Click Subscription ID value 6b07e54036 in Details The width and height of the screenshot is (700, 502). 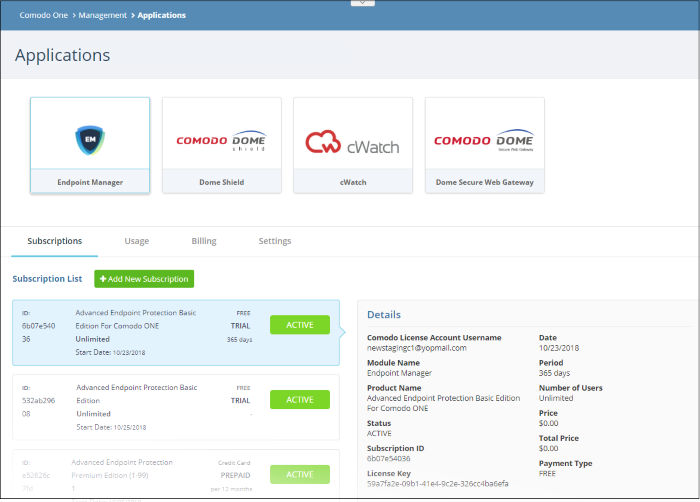388,459
